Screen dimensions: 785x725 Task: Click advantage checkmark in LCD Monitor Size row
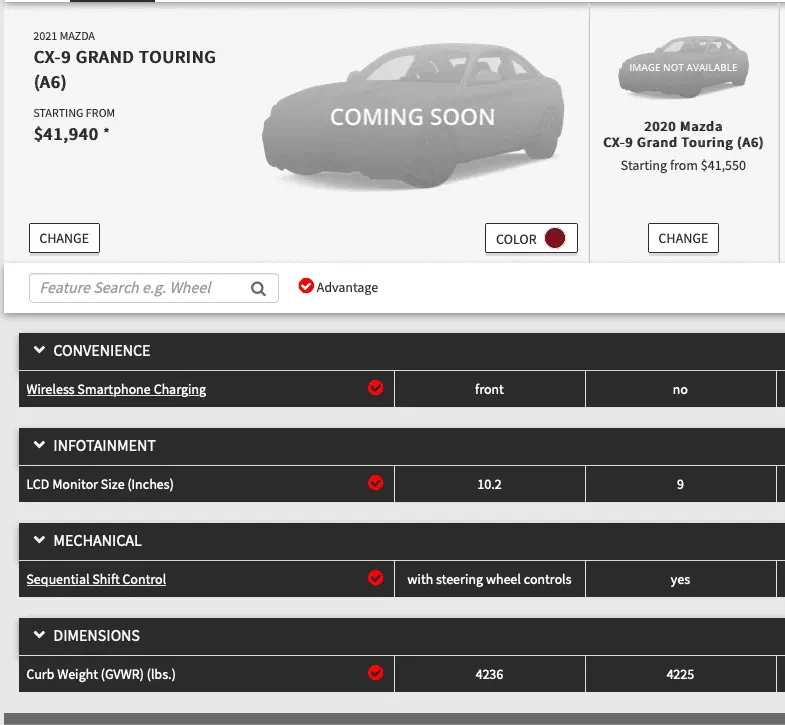point(375,483)
